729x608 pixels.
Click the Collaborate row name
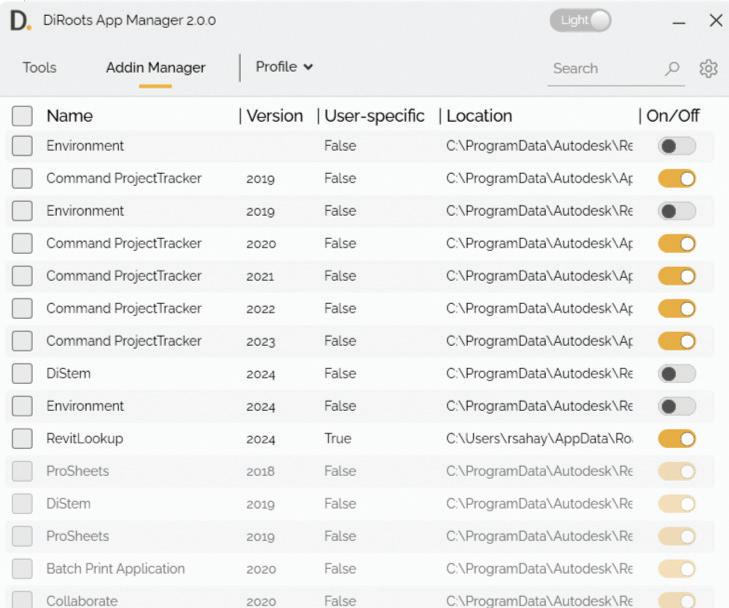[x=82, y=601]
